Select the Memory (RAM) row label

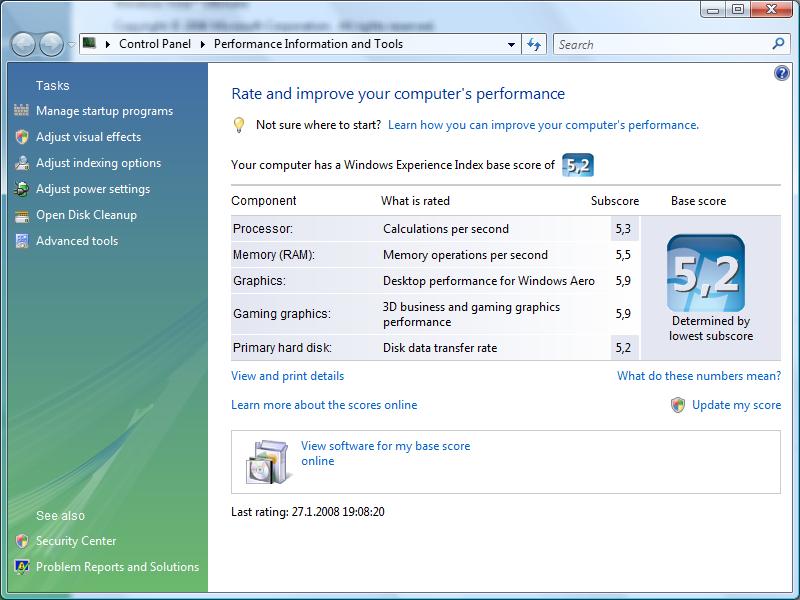273,255
